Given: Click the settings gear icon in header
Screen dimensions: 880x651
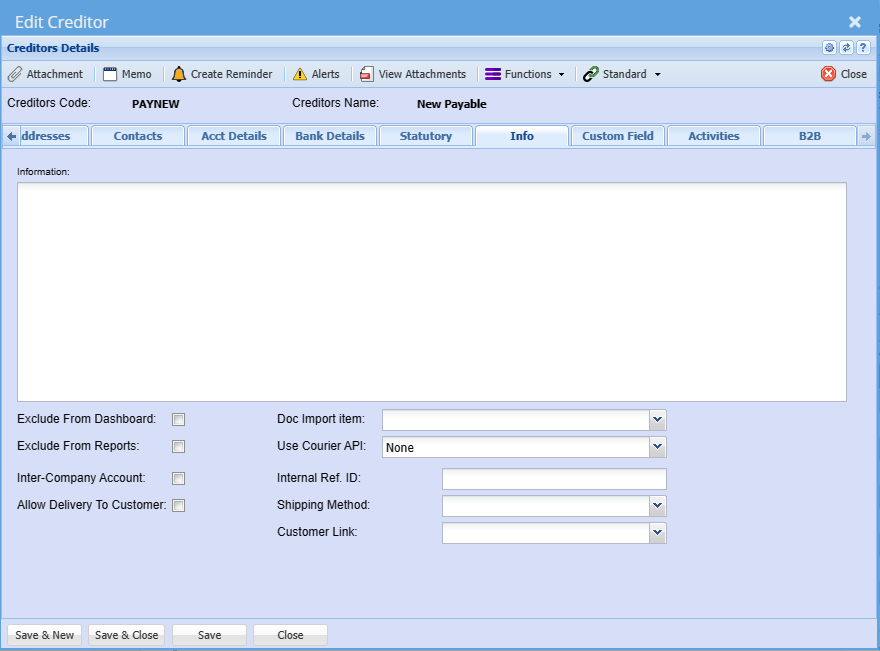Looking at the screenshot, I should (829, 48).
